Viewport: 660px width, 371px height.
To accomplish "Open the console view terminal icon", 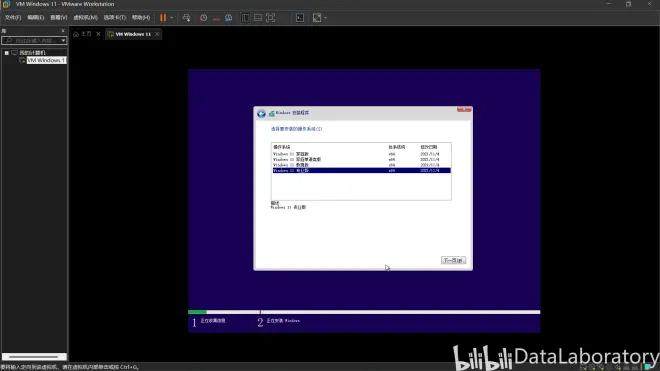I will click(x=300, y=18).
